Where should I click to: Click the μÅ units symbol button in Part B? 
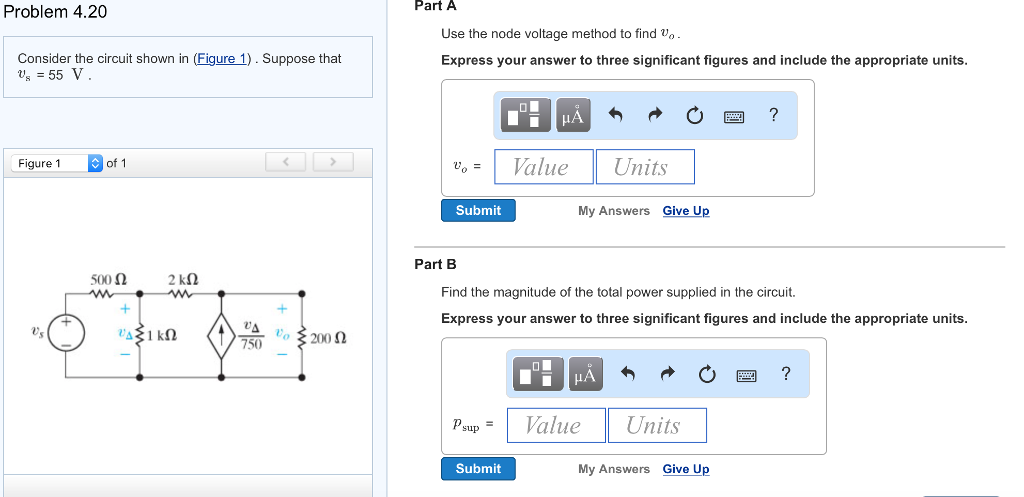click(x=585, y=374)
